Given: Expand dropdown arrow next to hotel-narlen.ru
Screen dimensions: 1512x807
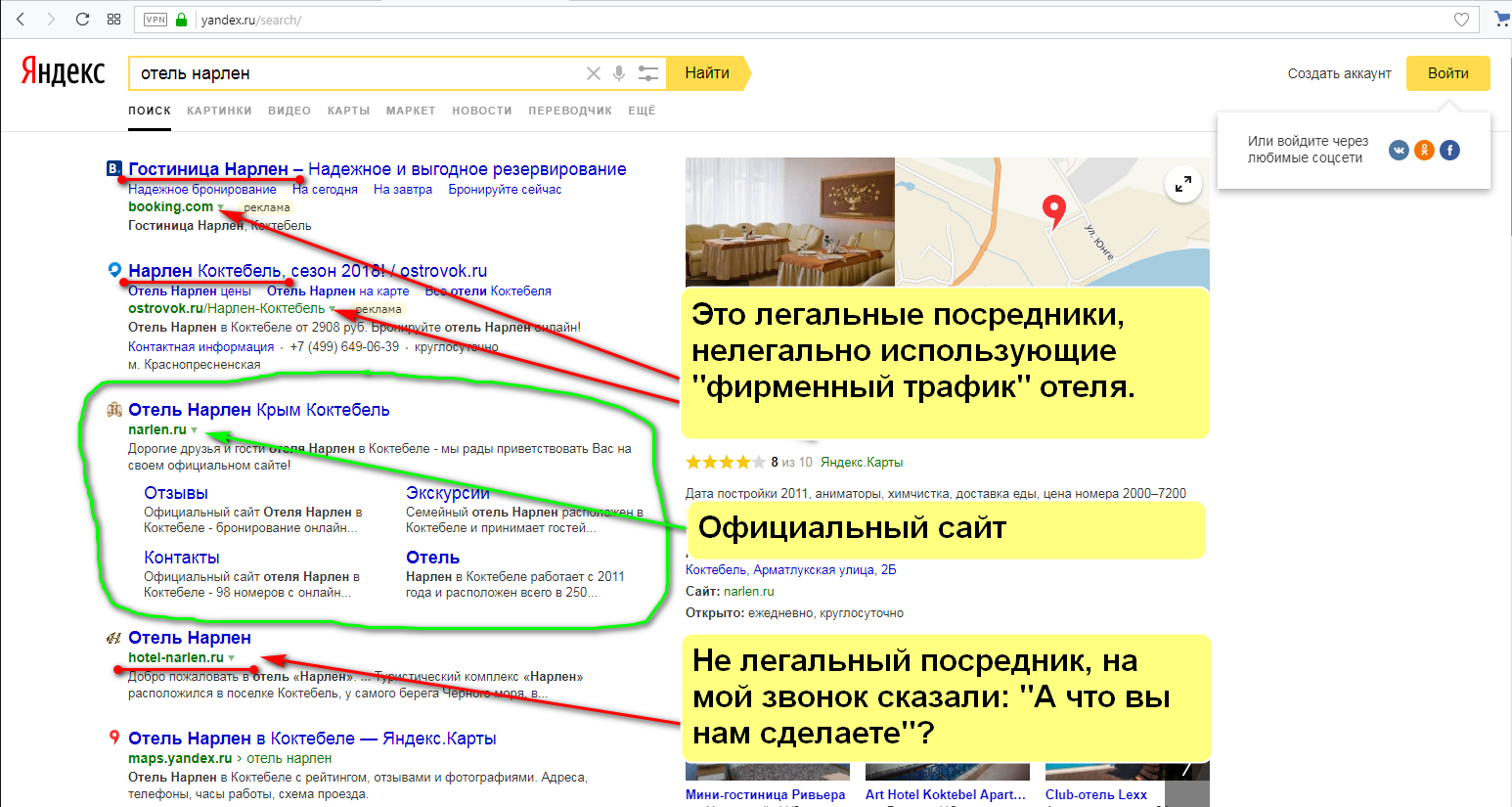Looking at the screenshot, I should click(232, 658).
